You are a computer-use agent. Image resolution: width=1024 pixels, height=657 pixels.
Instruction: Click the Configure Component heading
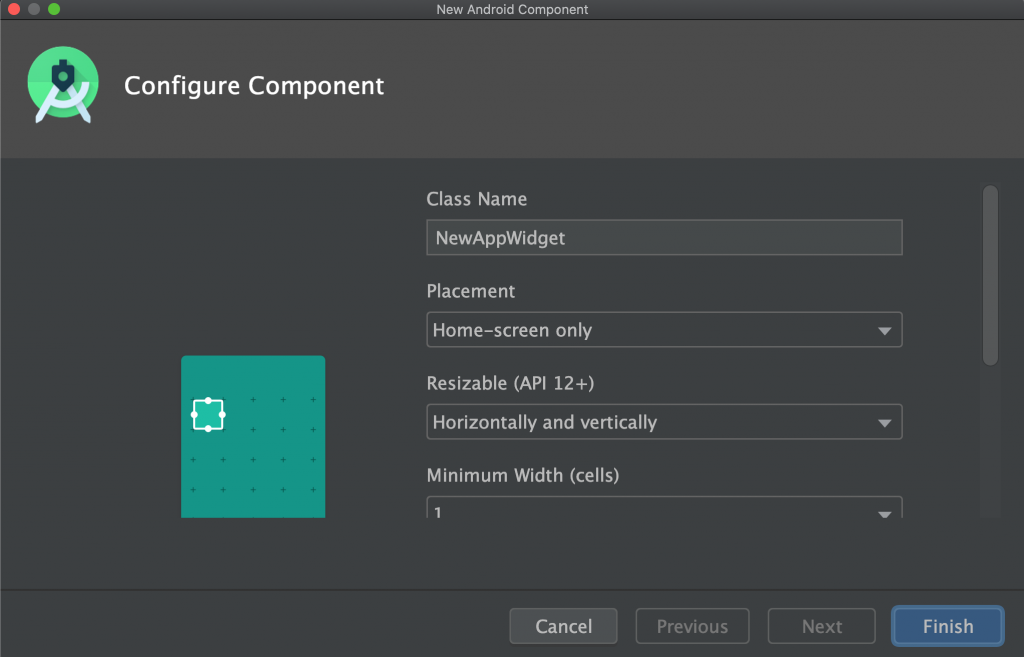[x=254, y=86]
